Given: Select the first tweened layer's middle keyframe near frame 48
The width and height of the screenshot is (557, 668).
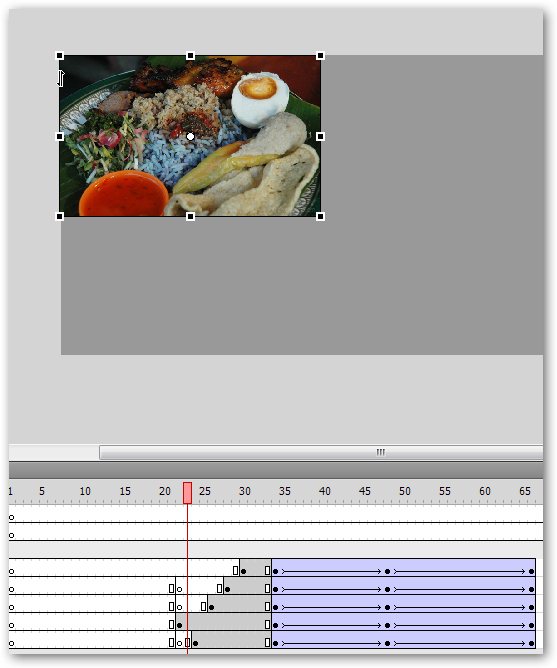Looking at the screenshot, I should coord(387,571).
